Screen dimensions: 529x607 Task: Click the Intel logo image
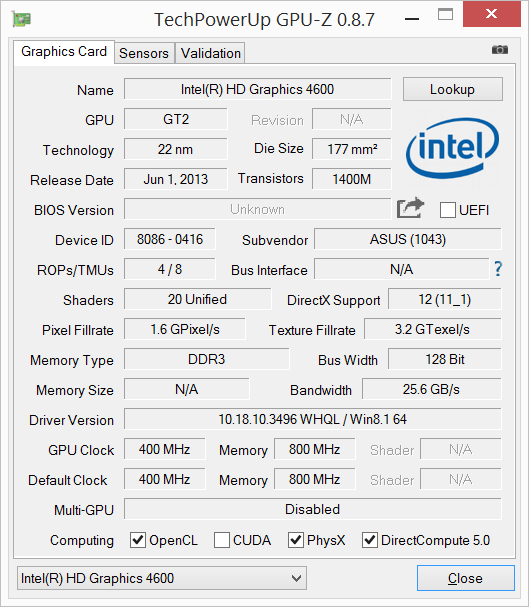click(x=452, y=148)
